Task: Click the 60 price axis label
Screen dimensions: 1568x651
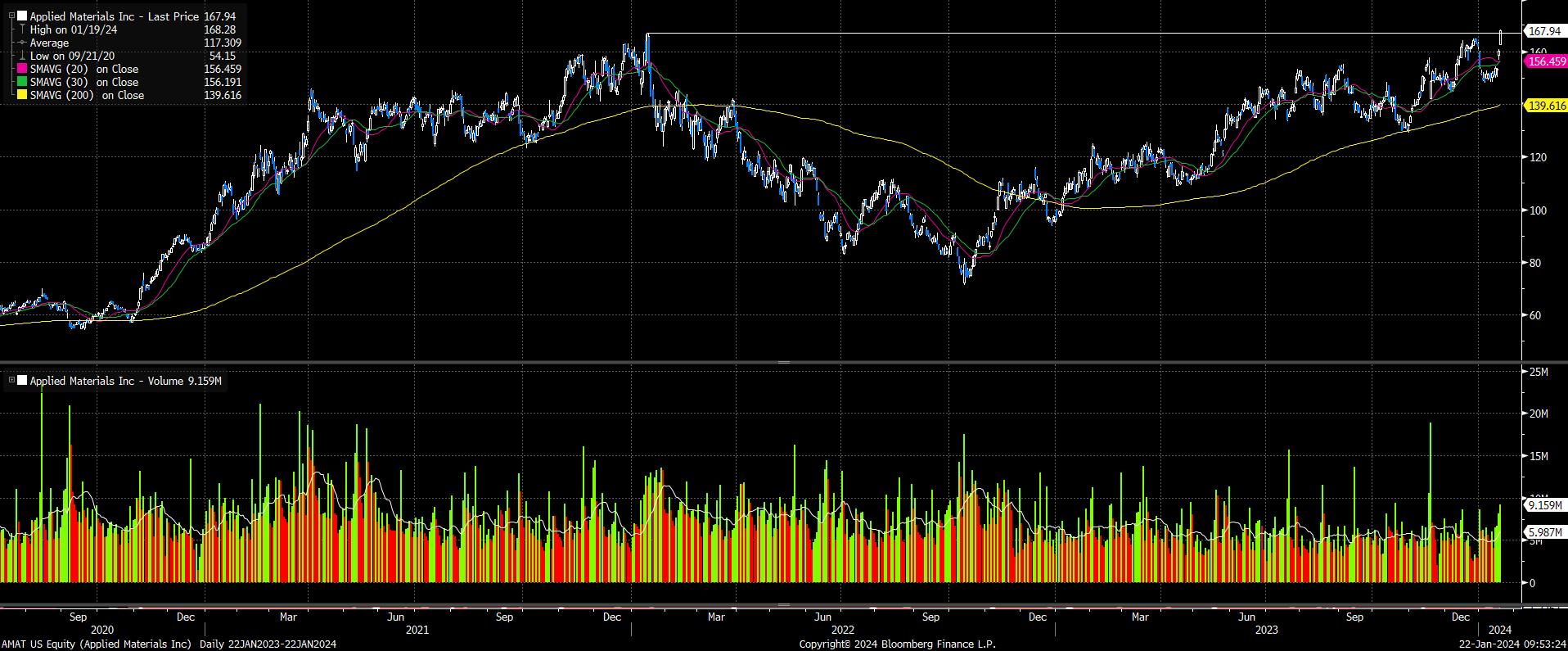Action: [1535, 315]
